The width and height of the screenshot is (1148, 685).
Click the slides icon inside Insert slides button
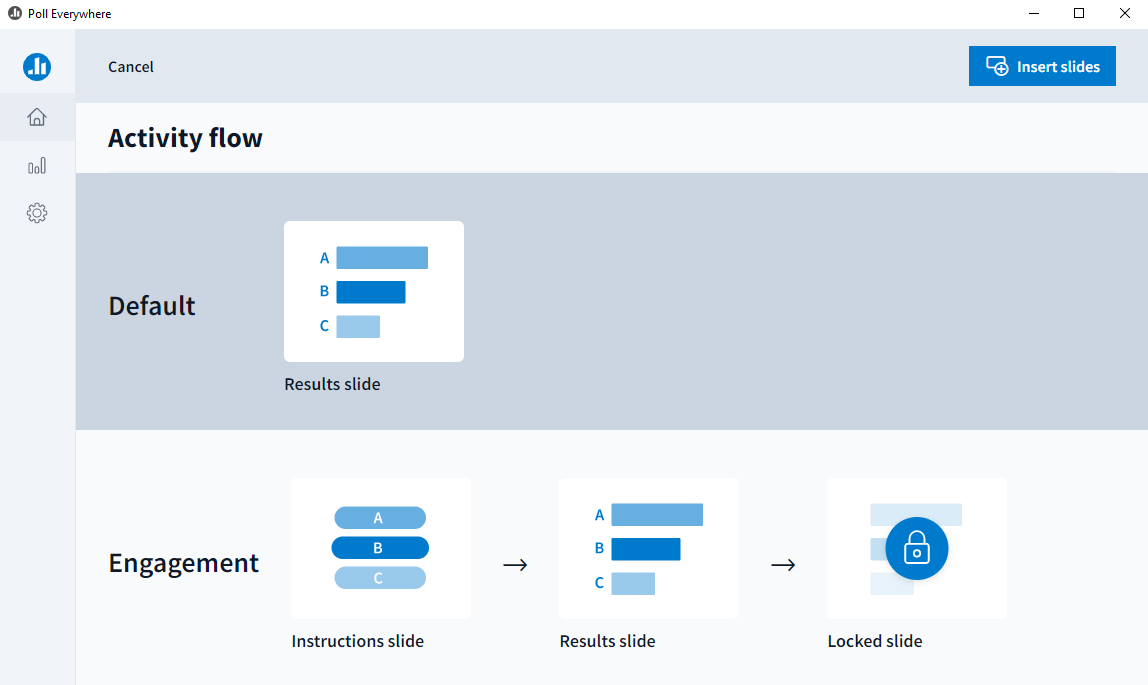(x=996, y=65)
